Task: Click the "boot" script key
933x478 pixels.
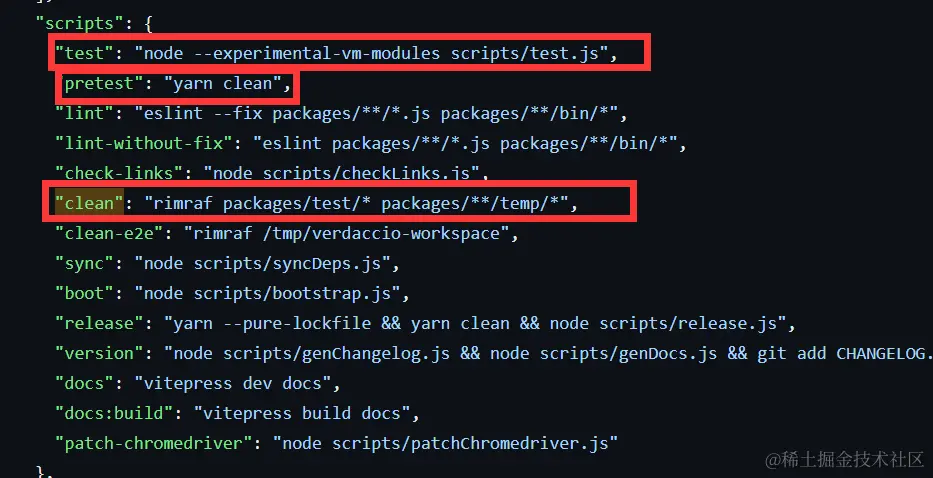Action: pyautogui.click(x=81, y=294)
